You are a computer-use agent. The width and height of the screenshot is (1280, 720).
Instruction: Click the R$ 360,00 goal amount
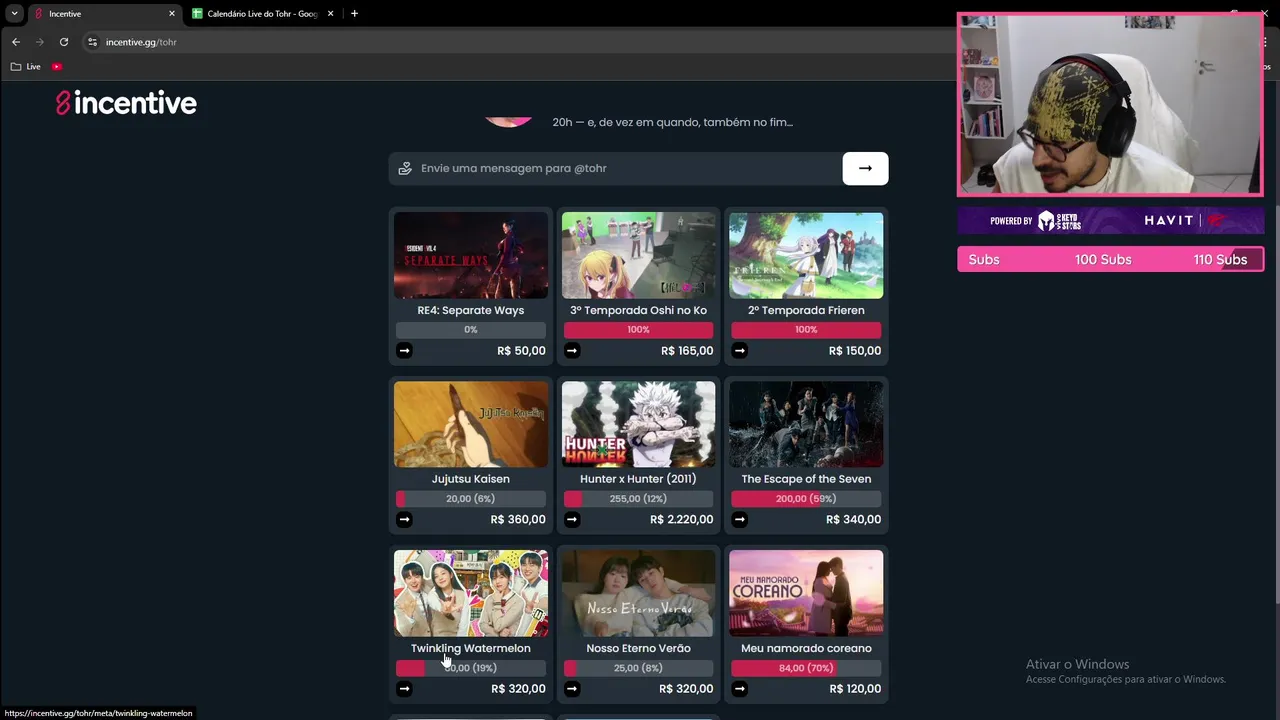click(x=518, y=519)
